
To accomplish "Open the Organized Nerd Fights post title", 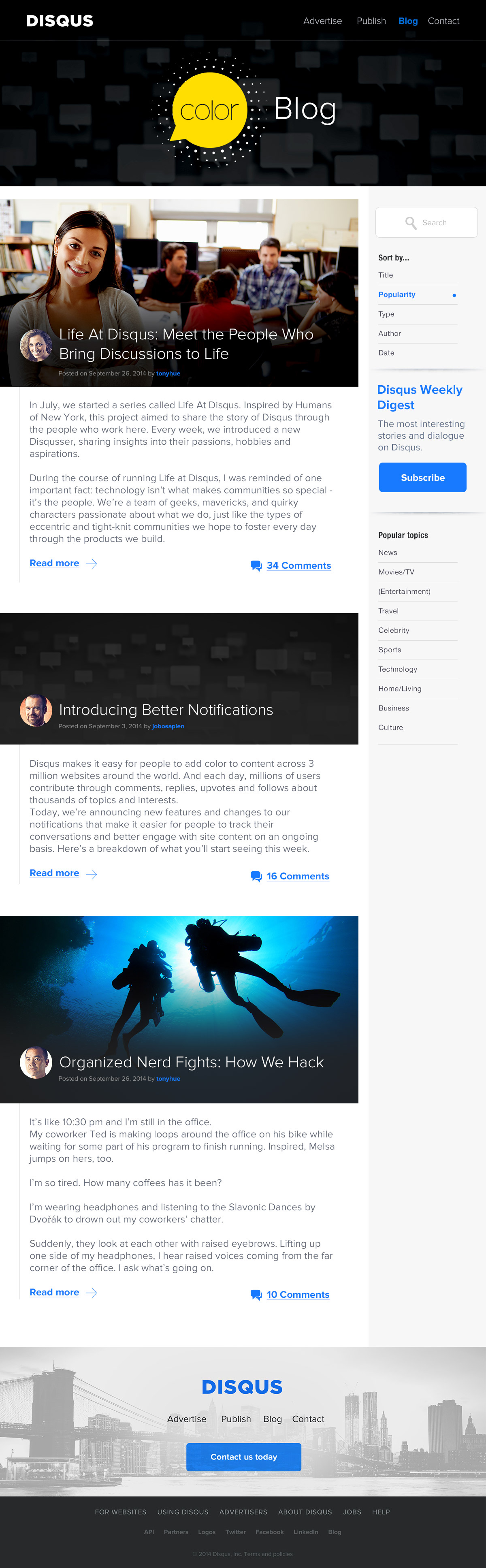I will coord(192,1062).
